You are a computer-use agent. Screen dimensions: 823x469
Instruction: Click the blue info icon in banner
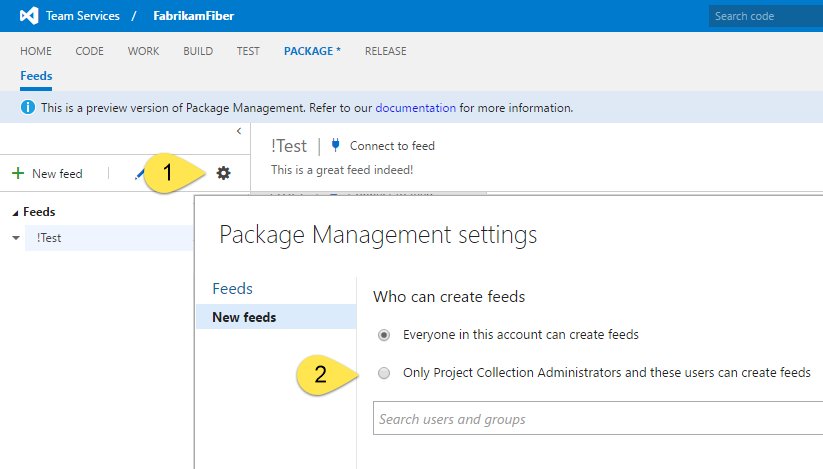point(28,107)
